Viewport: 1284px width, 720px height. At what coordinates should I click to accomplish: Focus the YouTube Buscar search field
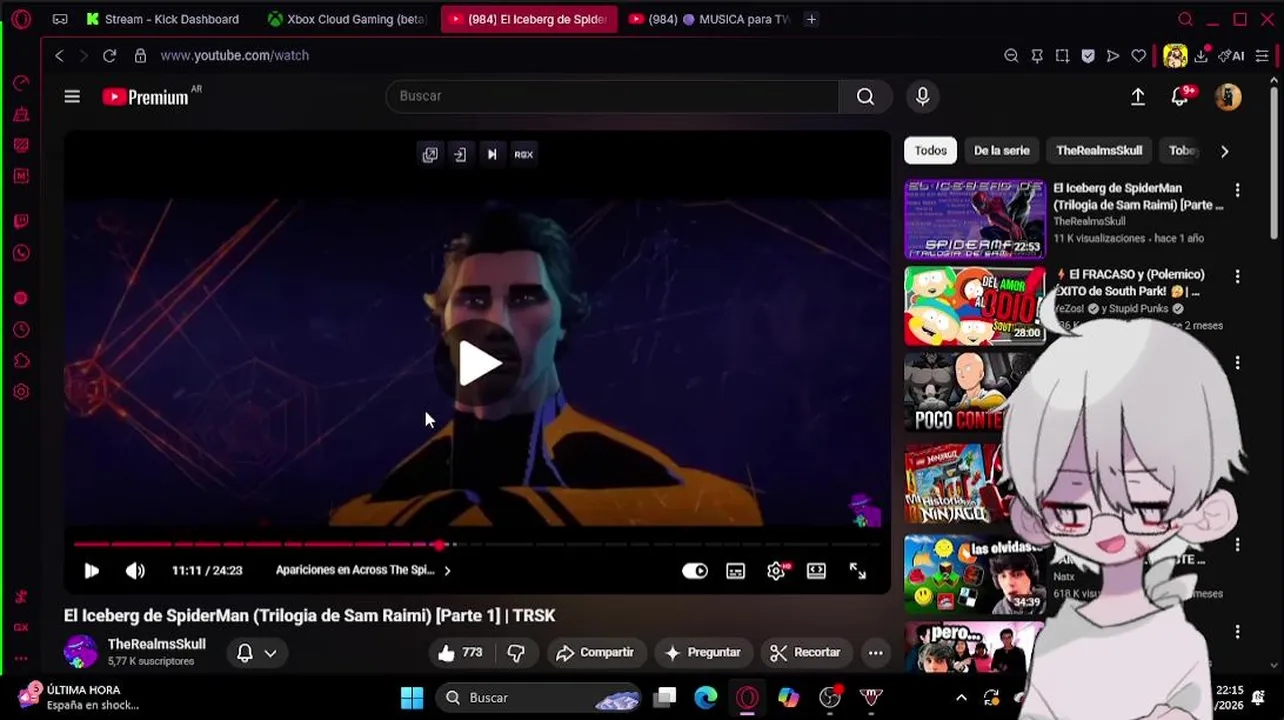point(612,96)
